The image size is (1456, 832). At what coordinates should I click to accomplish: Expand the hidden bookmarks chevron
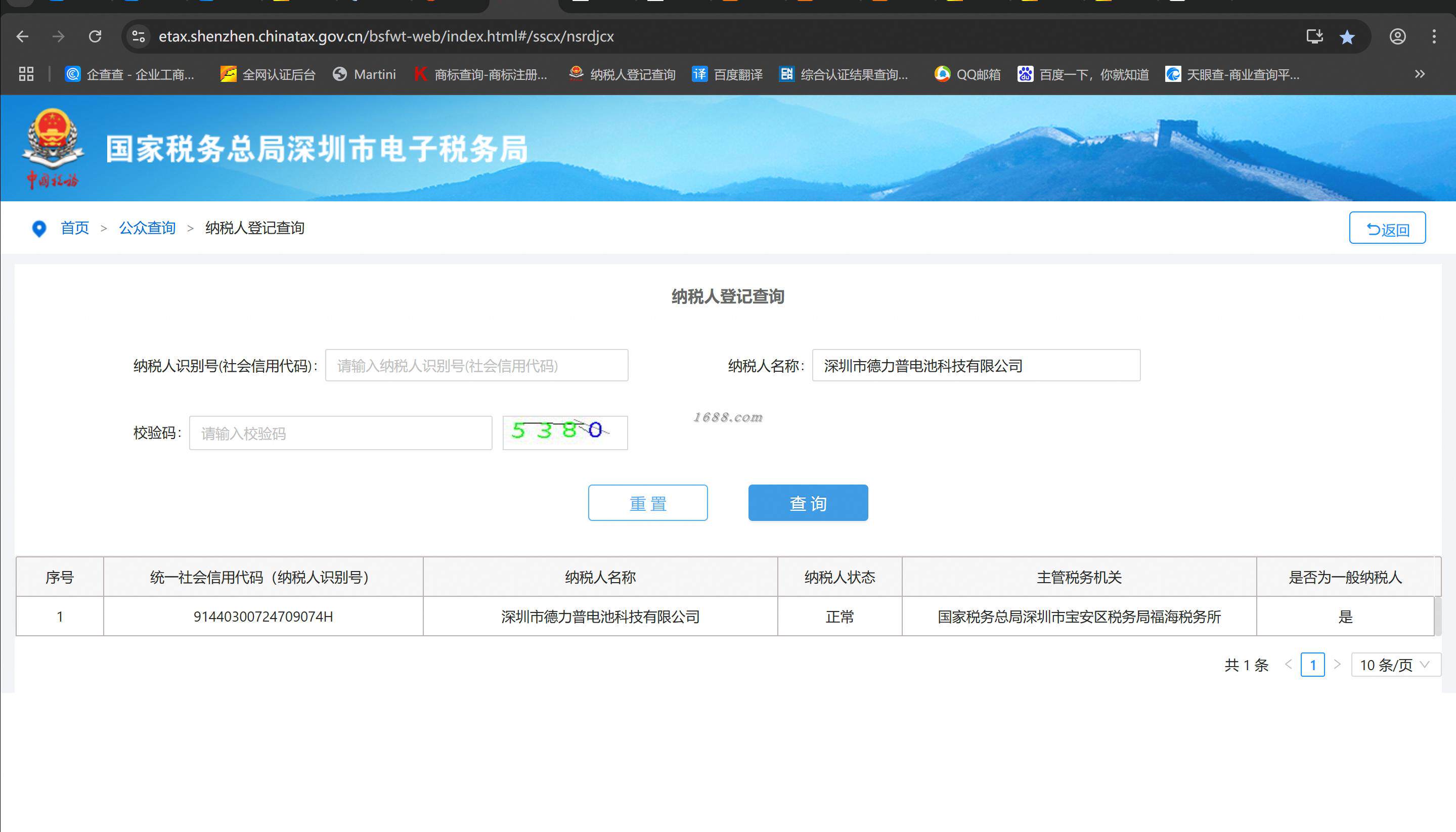click(1420, 74)
